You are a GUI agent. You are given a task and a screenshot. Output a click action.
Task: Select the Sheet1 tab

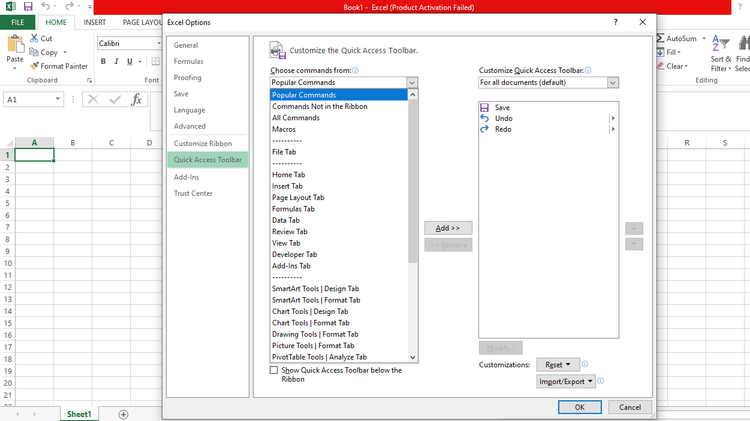coord(79,414)
